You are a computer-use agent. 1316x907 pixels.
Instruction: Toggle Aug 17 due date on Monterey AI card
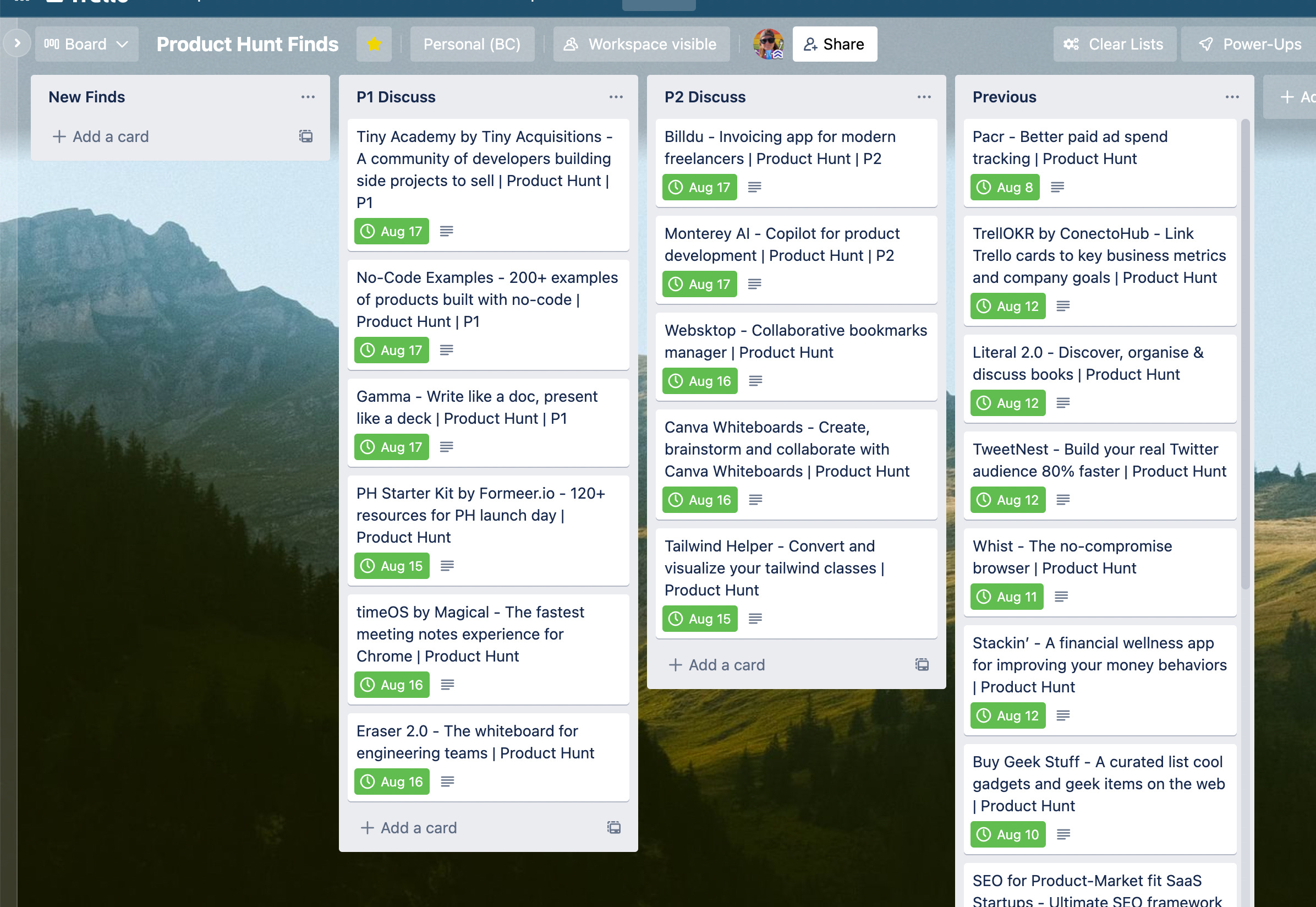coord(700,284)
